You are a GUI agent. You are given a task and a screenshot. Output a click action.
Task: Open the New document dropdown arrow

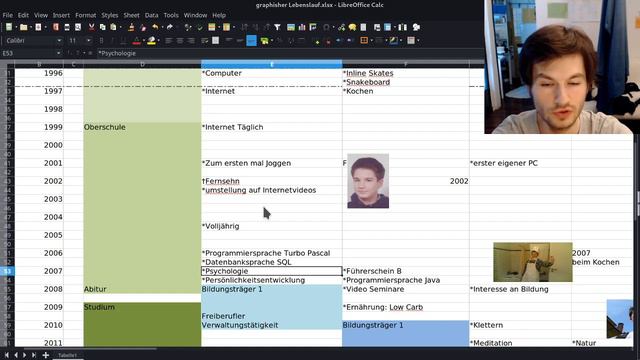tap(16, 27)
